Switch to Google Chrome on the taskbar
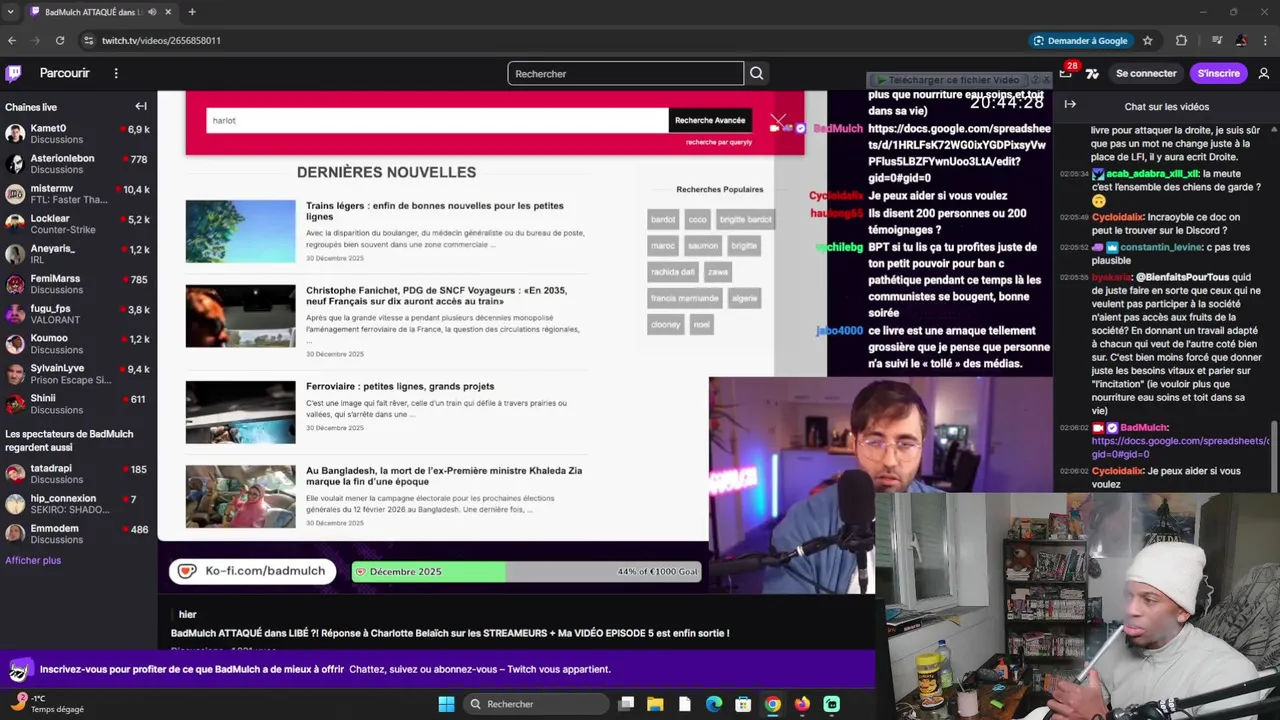This screenshot has height=720, width=1280. [x=773, y=704]
